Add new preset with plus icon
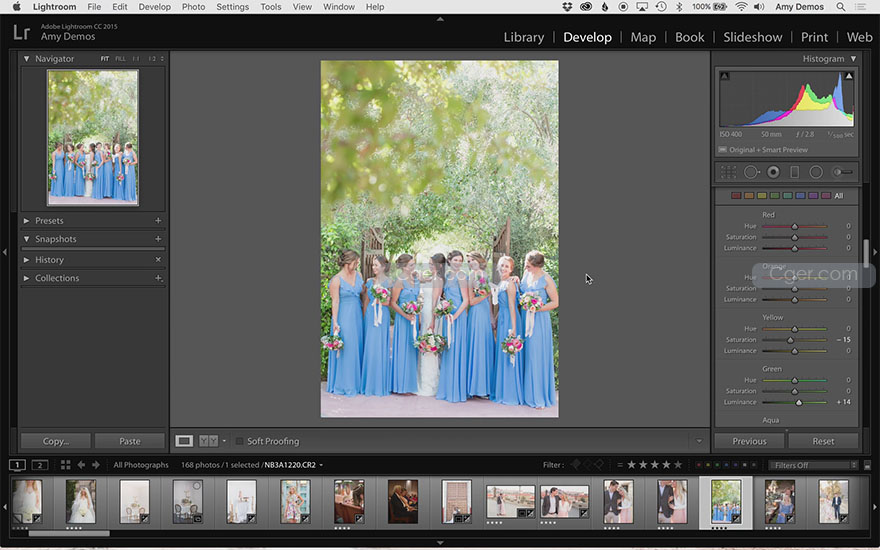This screenshot has width=880, height=550. coord(158,221)
